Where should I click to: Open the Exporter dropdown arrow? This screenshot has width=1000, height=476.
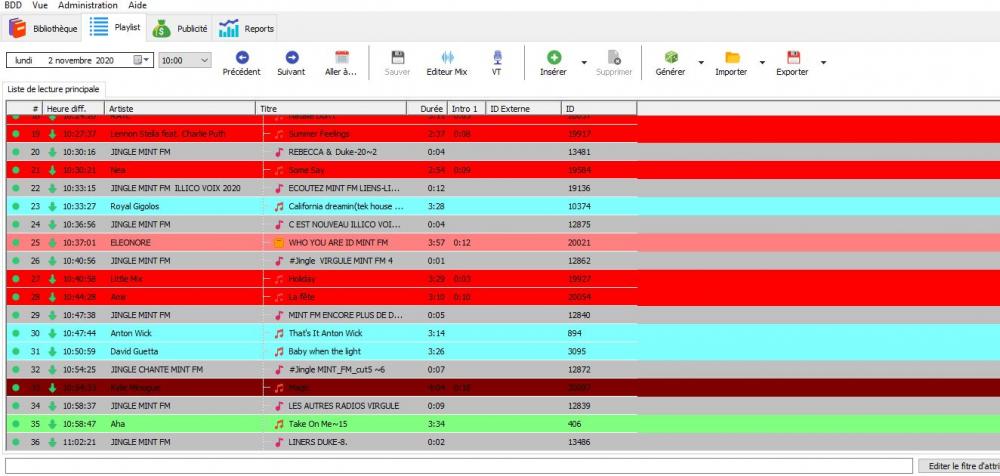[x=823, y=63]
